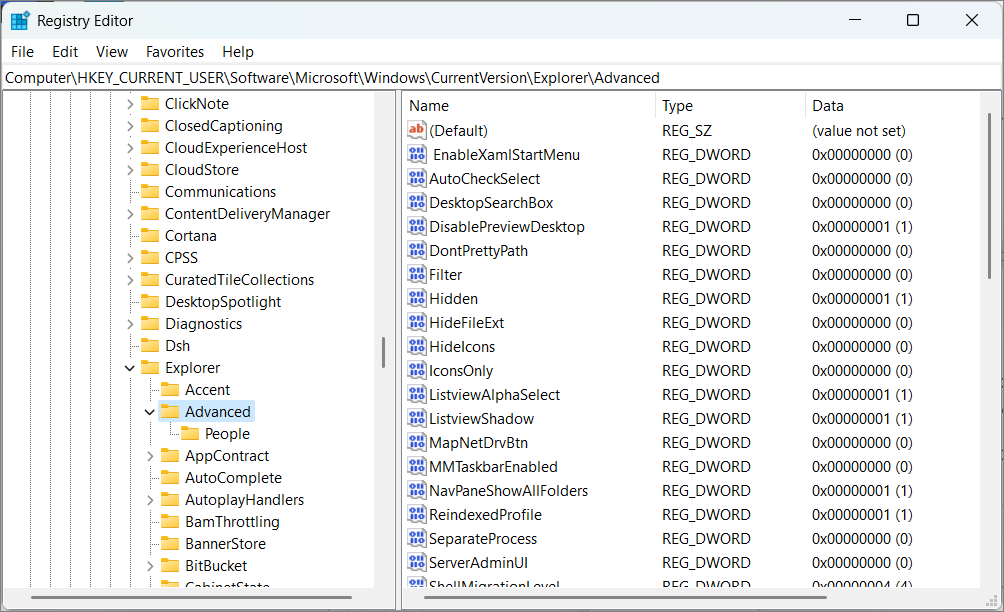The height and width of the screenshot is (612, 1004).
Task: Expand the BitBucket key
Action: click(148, 565)
